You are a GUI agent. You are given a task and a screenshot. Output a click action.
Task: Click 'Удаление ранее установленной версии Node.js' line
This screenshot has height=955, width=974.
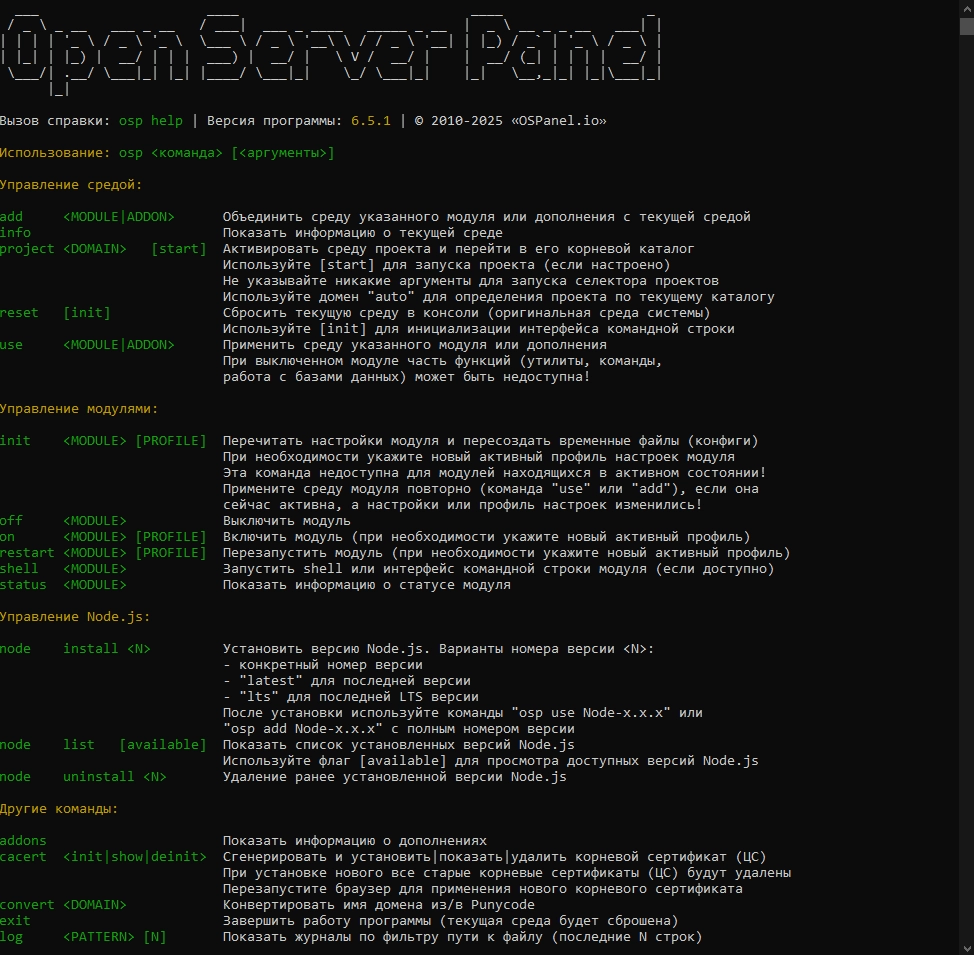pos(394,777)
